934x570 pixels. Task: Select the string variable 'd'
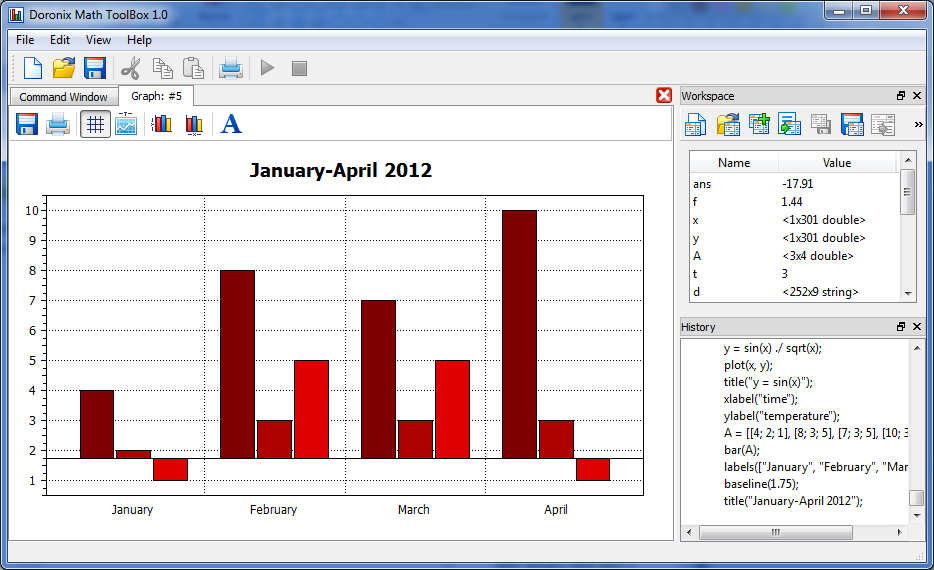point(795,292)
